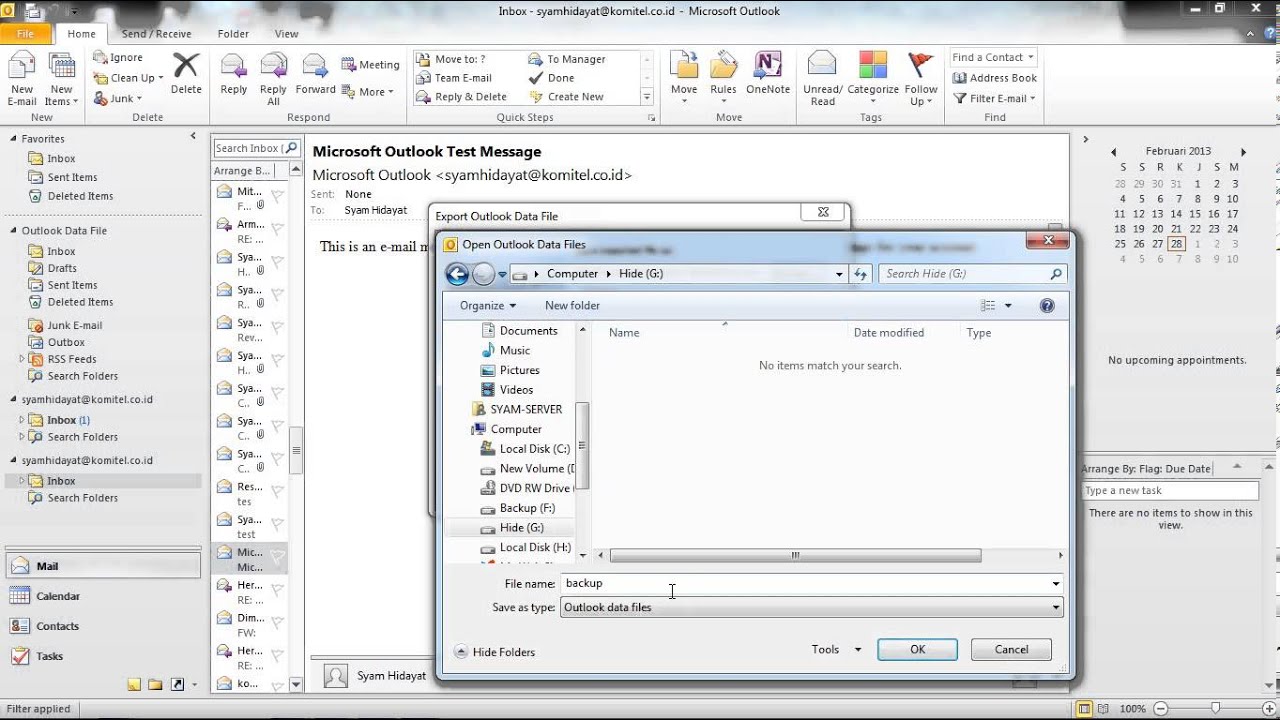Open the New Items ribbon icon
This screenshot has height=720, width=1280.
click(x=60, y=79)
